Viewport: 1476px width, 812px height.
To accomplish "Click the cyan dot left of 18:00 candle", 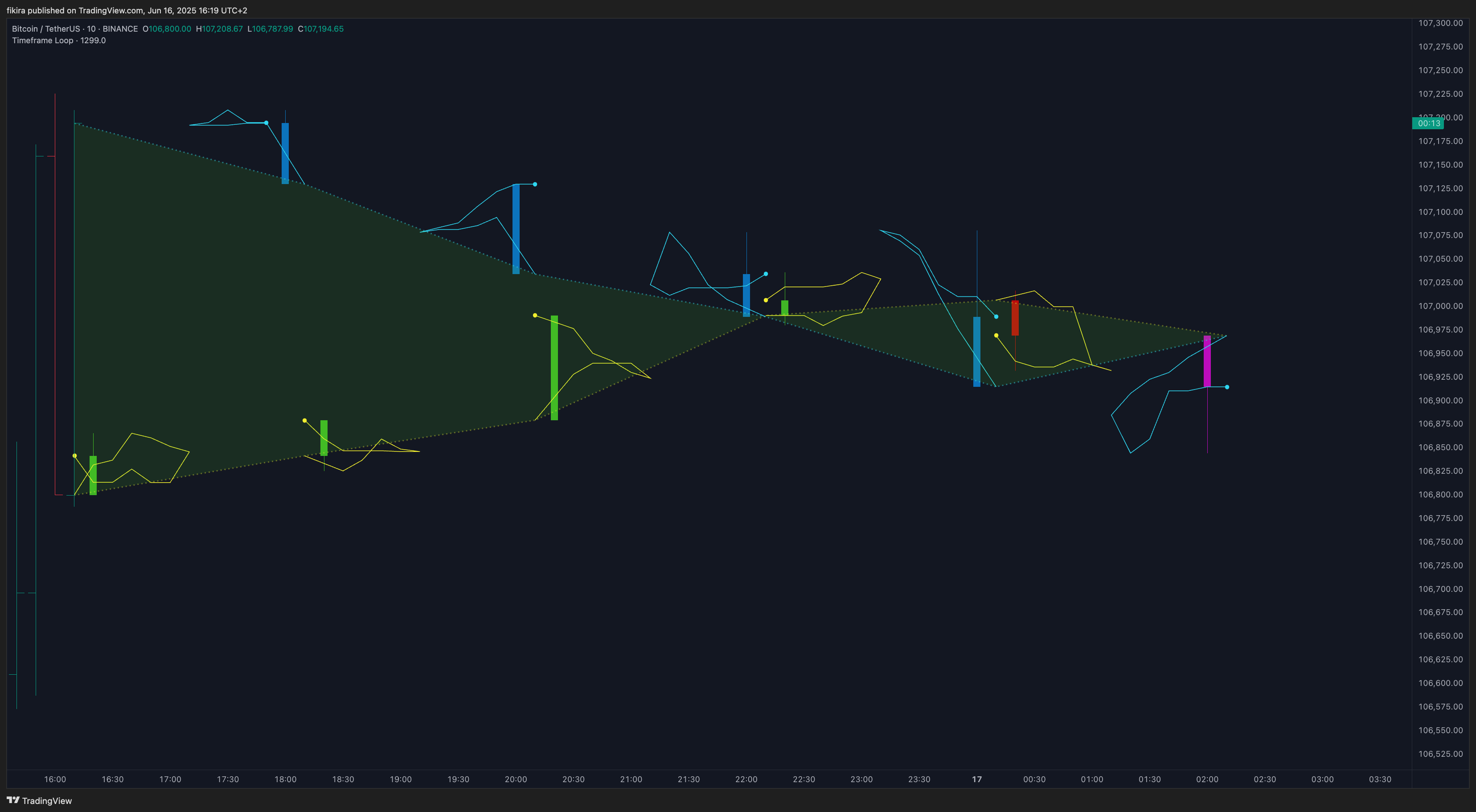I will coord(266,123).
